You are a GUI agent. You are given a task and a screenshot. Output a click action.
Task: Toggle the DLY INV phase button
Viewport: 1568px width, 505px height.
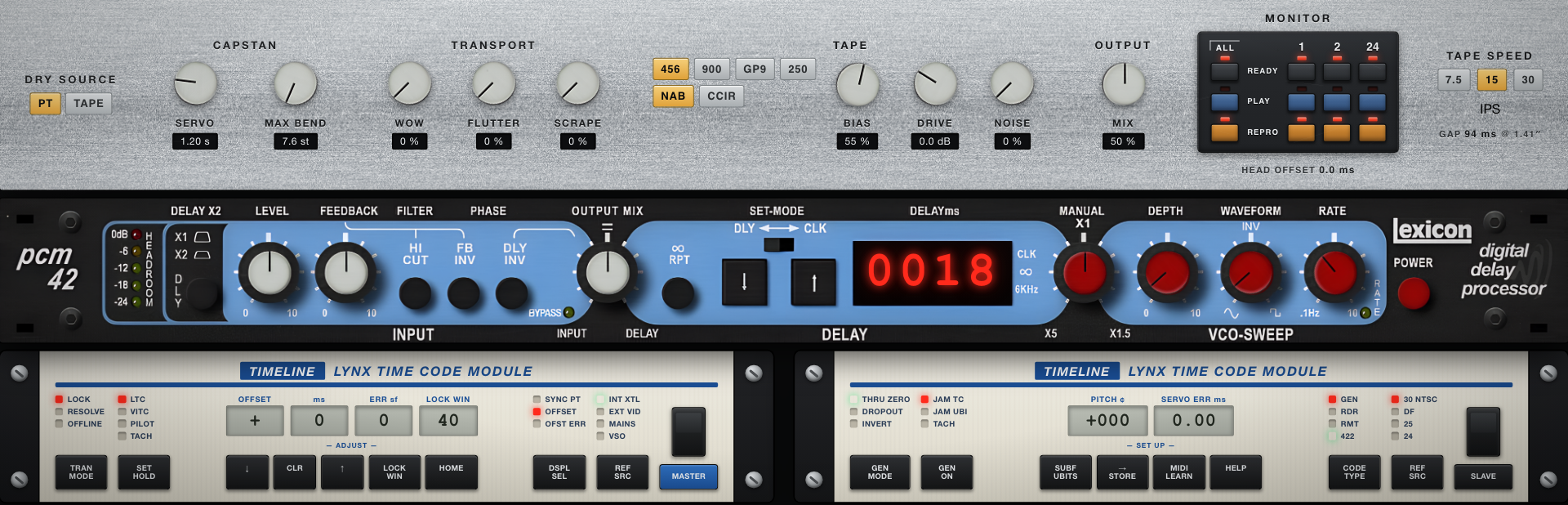[512, 293]
